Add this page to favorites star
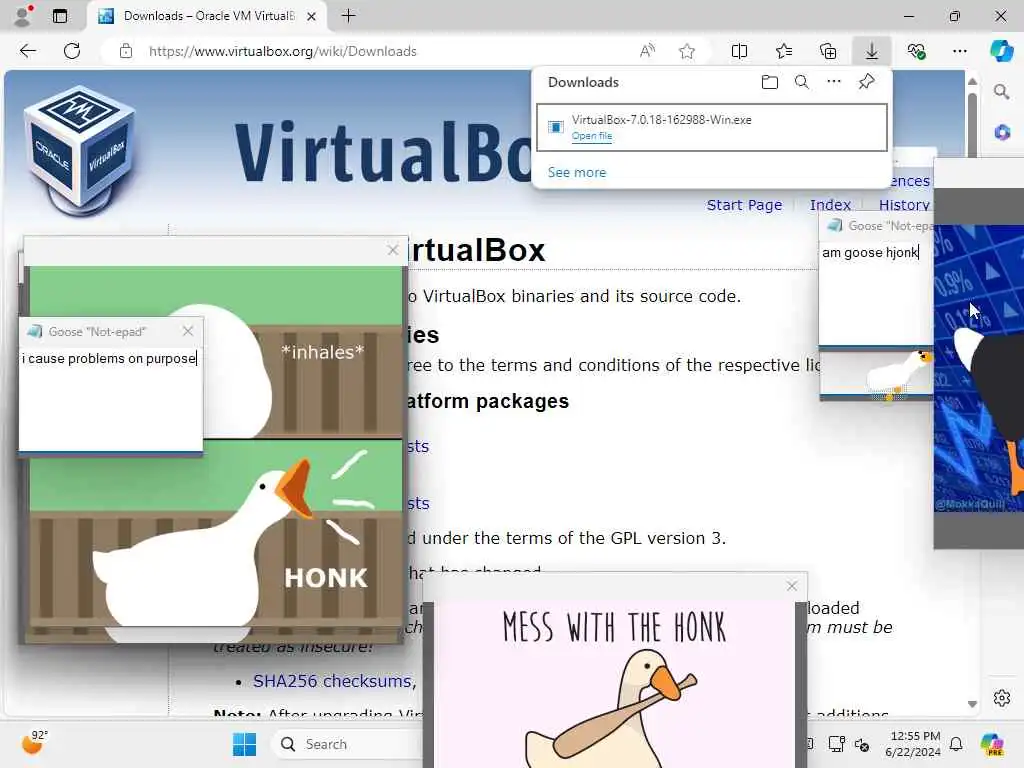This screenshot has height=768, width=1024. (x=686, y=51)
